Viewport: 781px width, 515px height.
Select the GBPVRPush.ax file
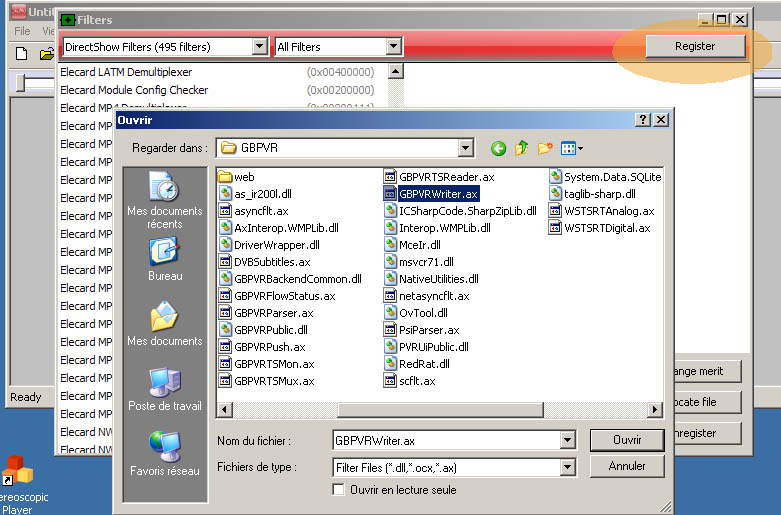pyautogui.click(x=263, y=347)
